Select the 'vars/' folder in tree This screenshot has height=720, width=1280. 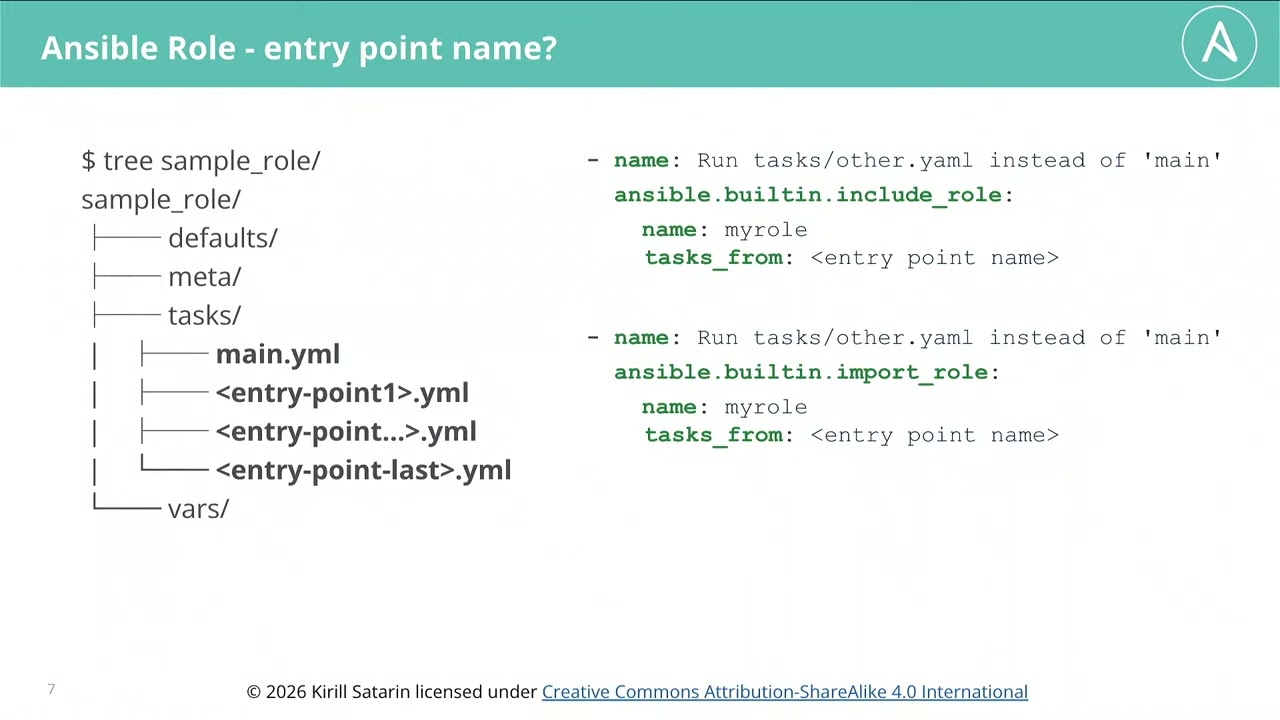pos(199,509)
